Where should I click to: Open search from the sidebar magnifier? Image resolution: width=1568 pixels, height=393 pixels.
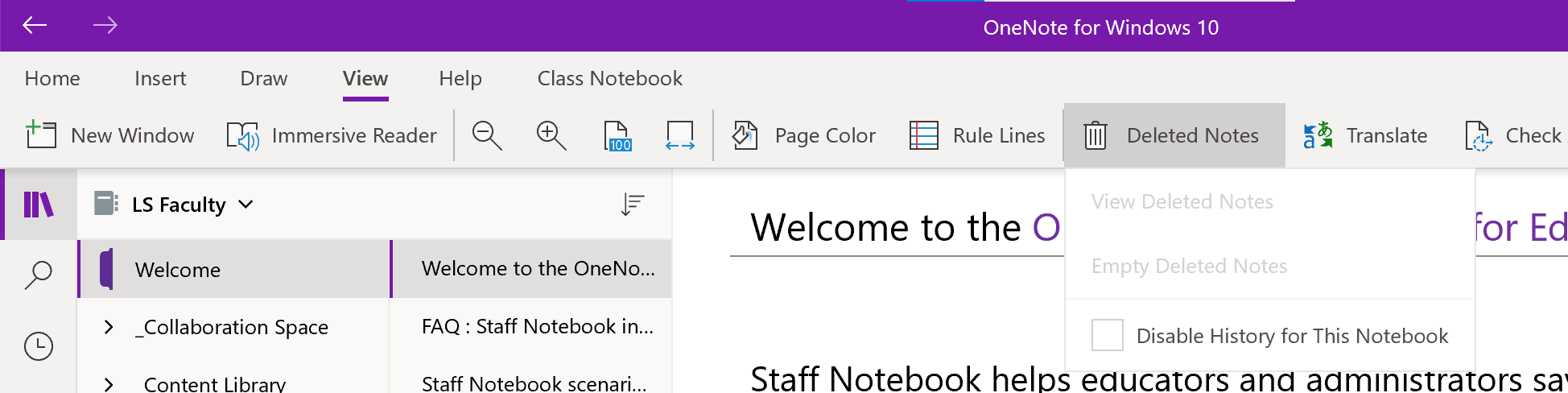(x=39, y=275)
